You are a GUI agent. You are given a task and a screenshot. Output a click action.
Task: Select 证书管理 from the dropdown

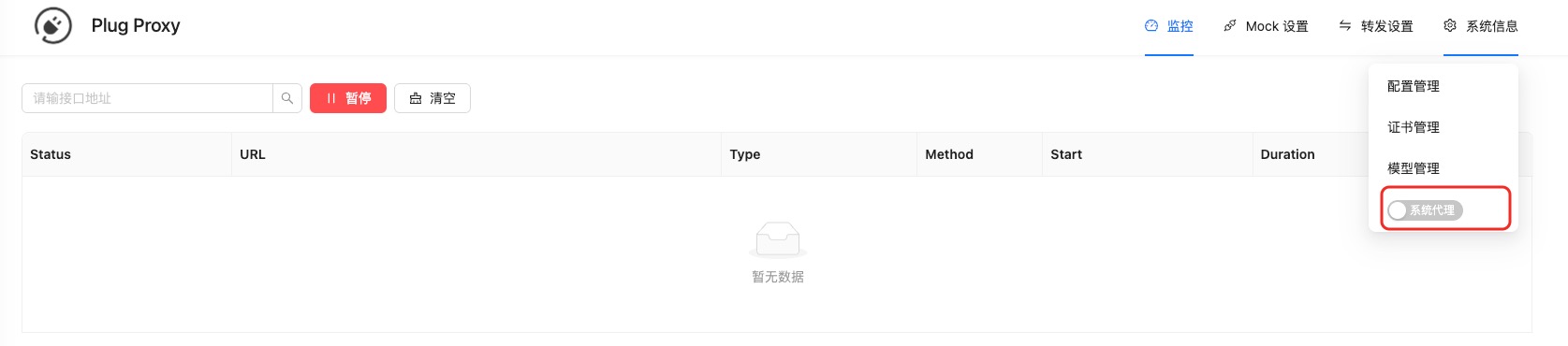coord(1414,127)
